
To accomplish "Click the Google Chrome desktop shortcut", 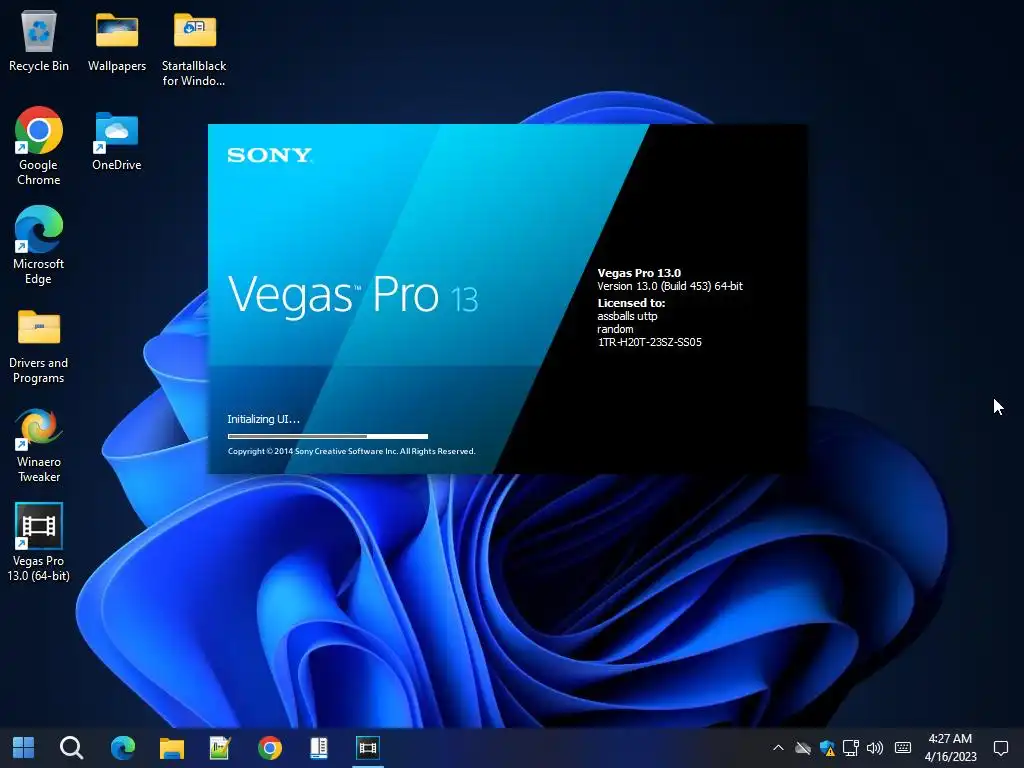I will point(39,146).
